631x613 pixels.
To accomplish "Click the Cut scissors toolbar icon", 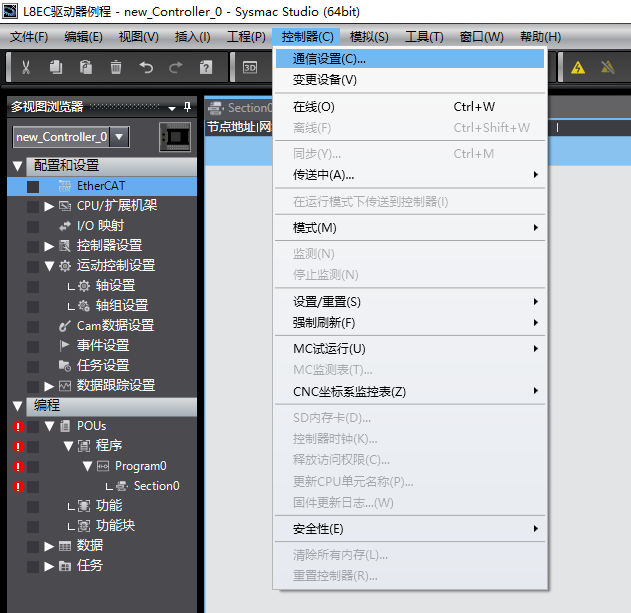I will pyautogui.click(x=26, y=67).
